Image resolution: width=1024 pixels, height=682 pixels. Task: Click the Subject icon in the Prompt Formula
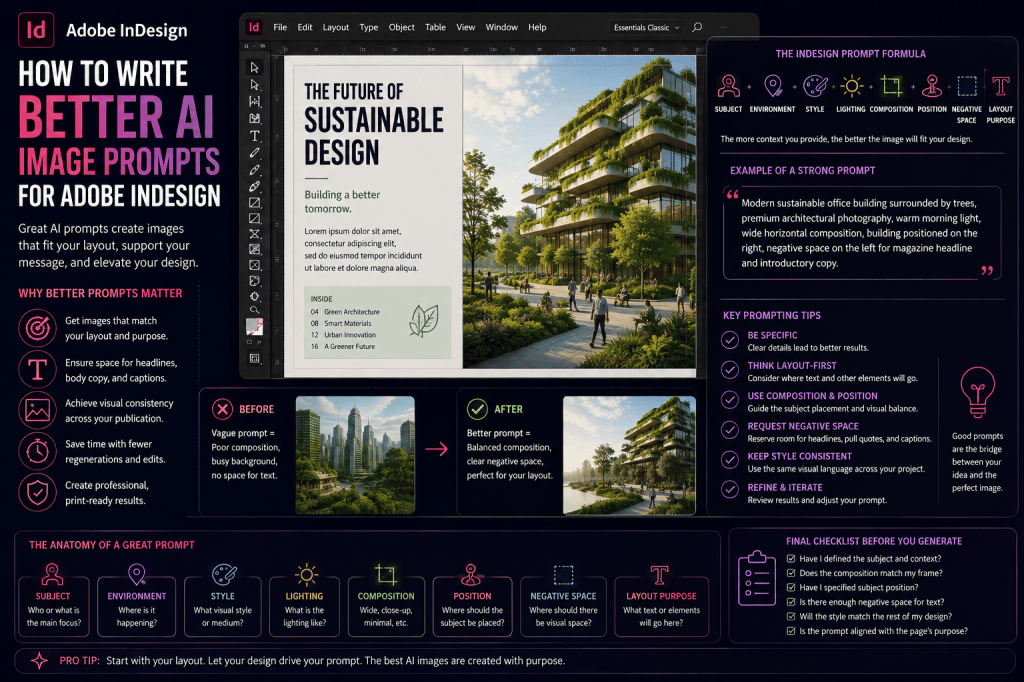coord(728,86)
